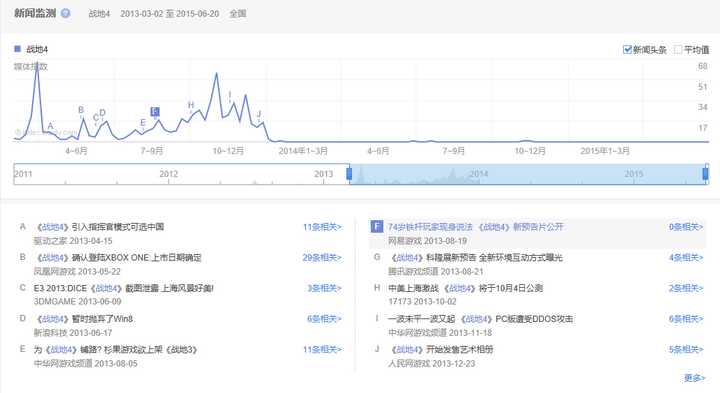Image resolution: width=720 pixels, height=393 pixels.
Task: Click the highlighted 2014 range in the timeline navigator
Action: click(x=478, y=174)
